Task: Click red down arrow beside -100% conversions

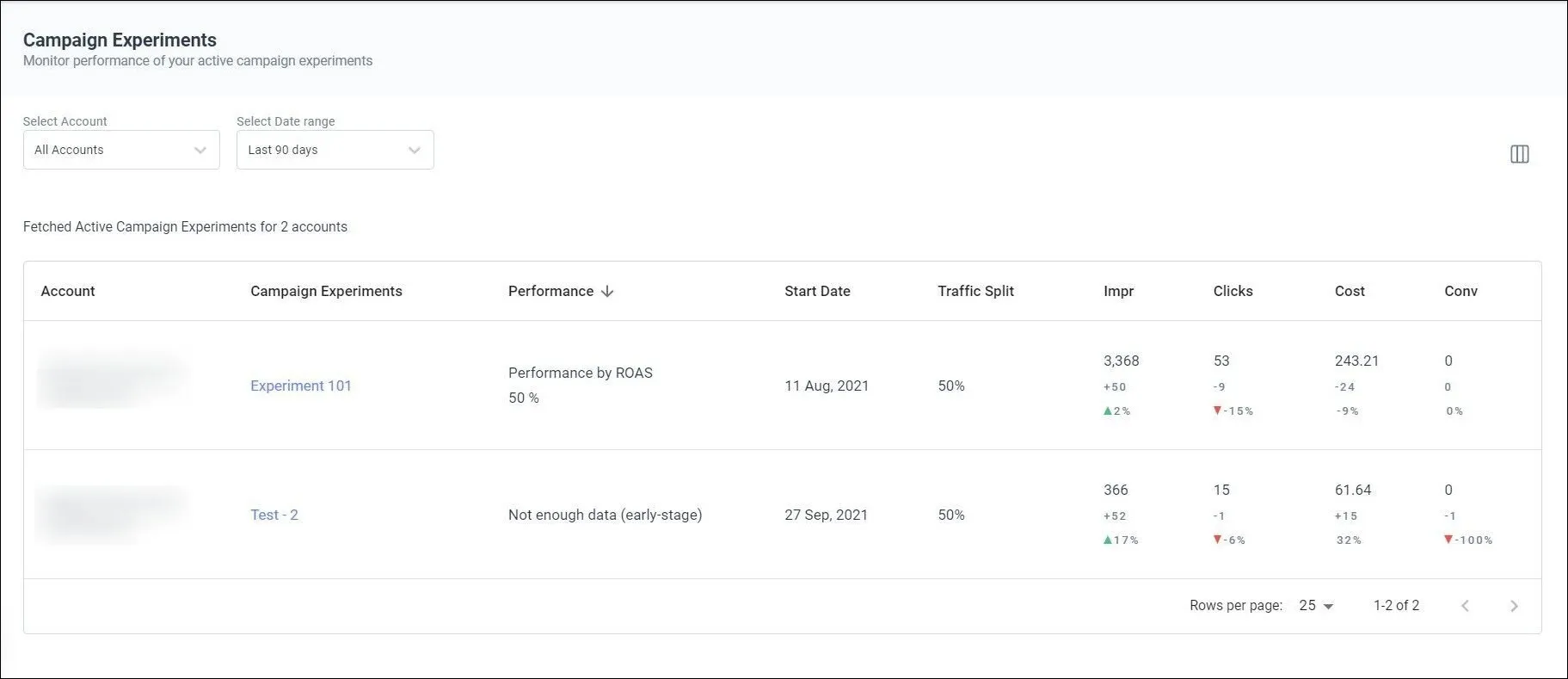Action: click(1448, 540)
